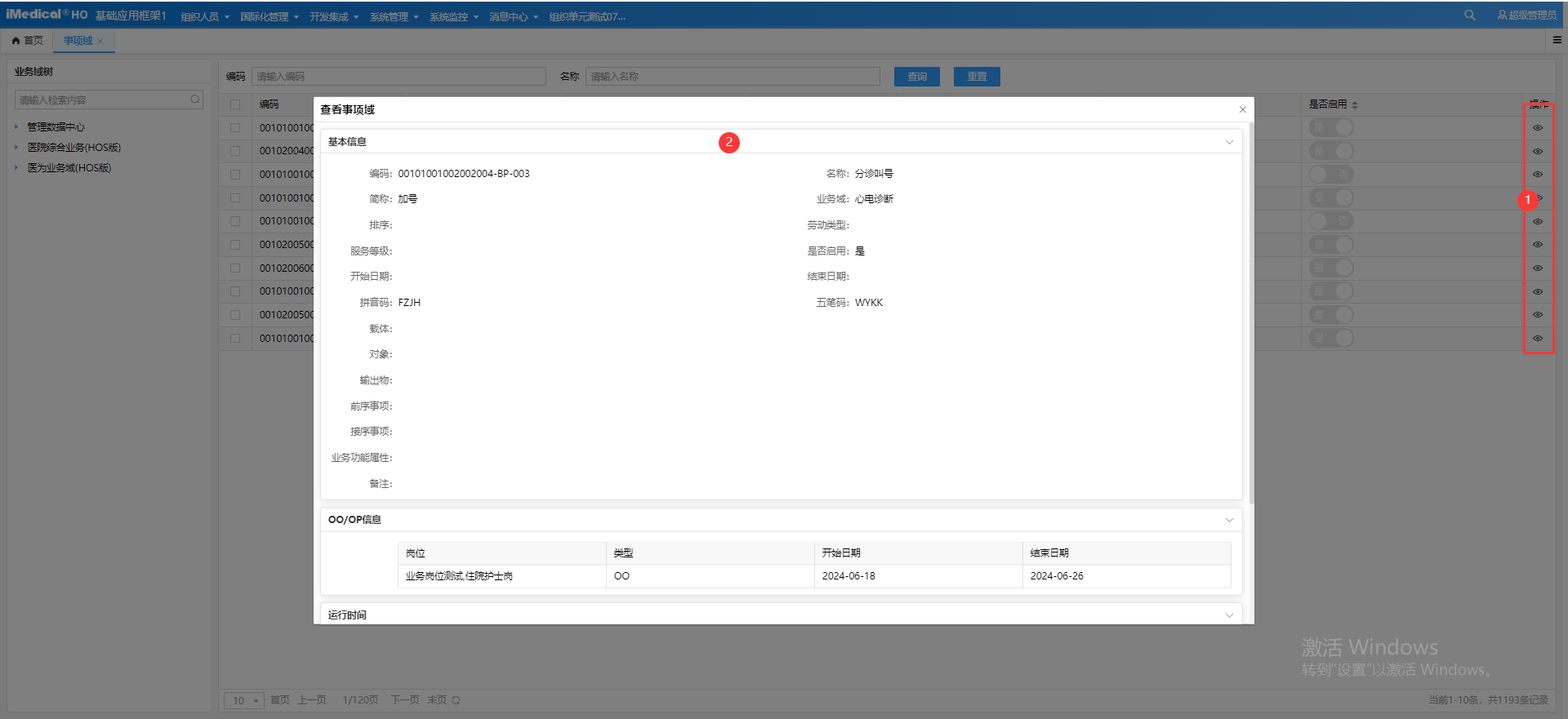Expand the 运行时间 section chevron
The image size is (1568, 719).
[x=1229, y=615]
